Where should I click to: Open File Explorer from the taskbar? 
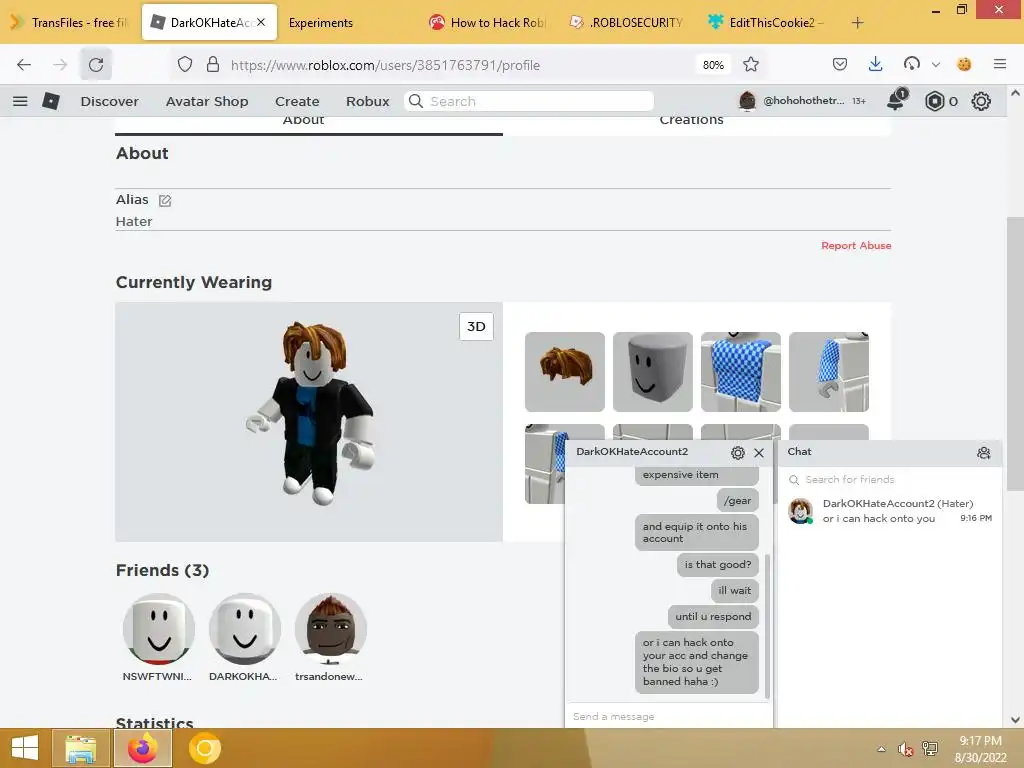click(80, 748)
